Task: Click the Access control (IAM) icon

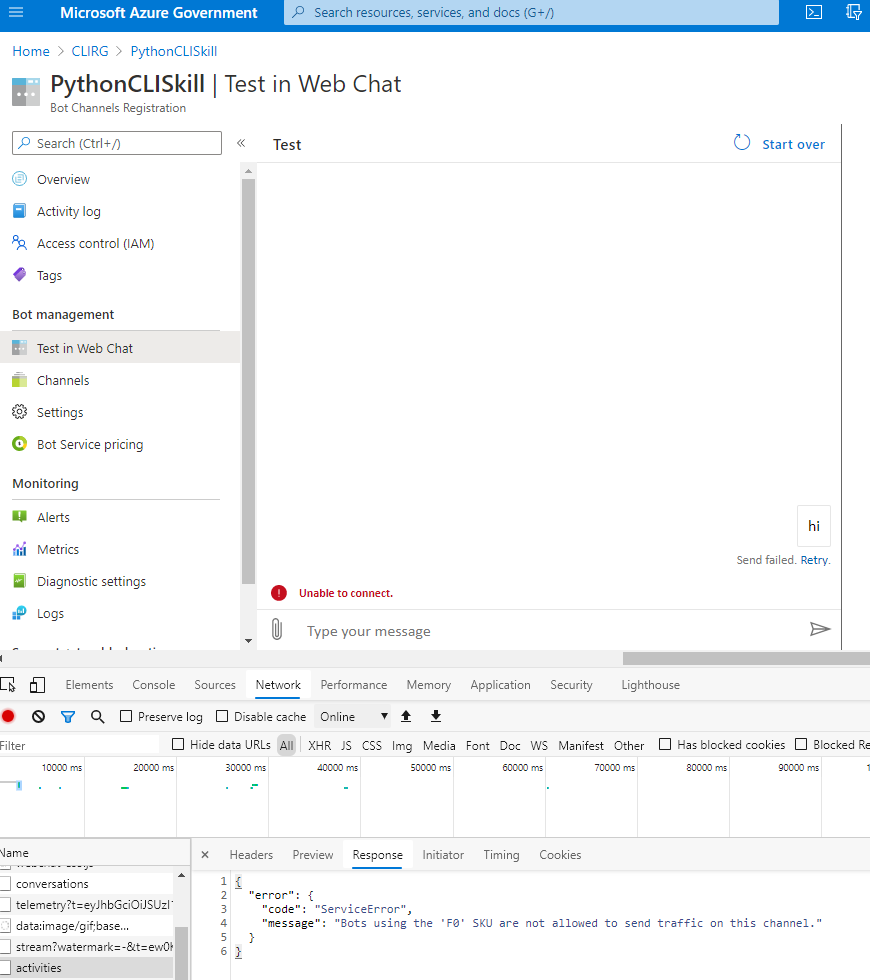Action: pos(20,242)
